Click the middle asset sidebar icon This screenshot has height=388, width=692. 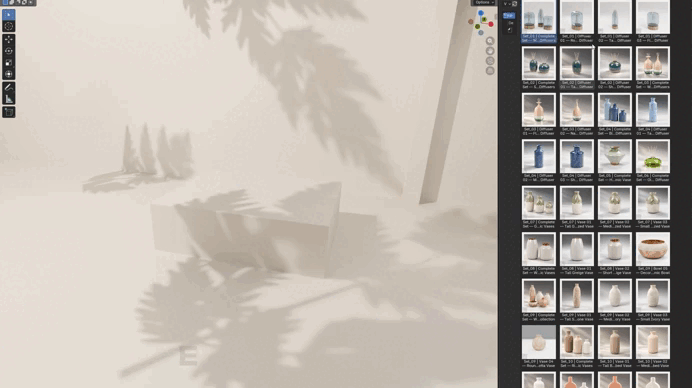click(x=510, y=23)
